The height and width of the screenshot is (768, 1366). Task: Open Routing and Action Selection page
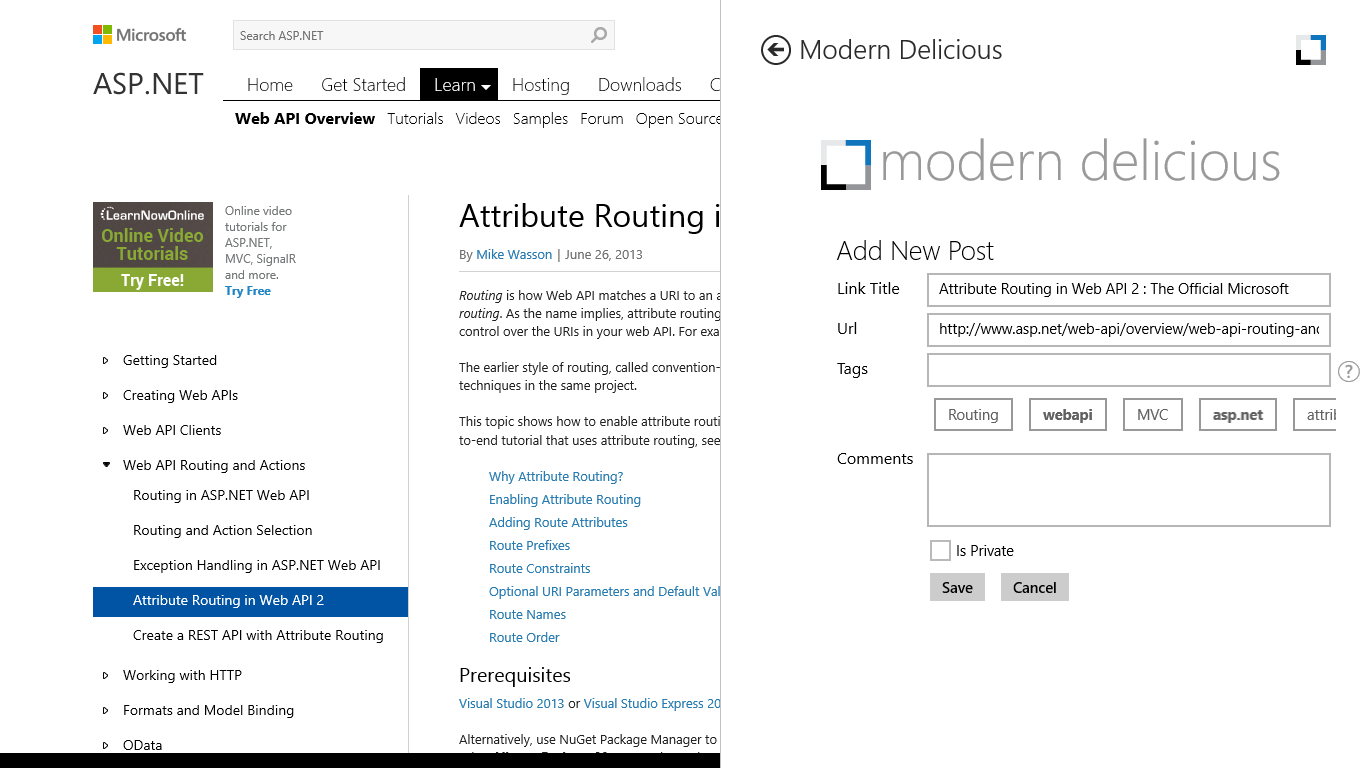(x=222, y=530)
